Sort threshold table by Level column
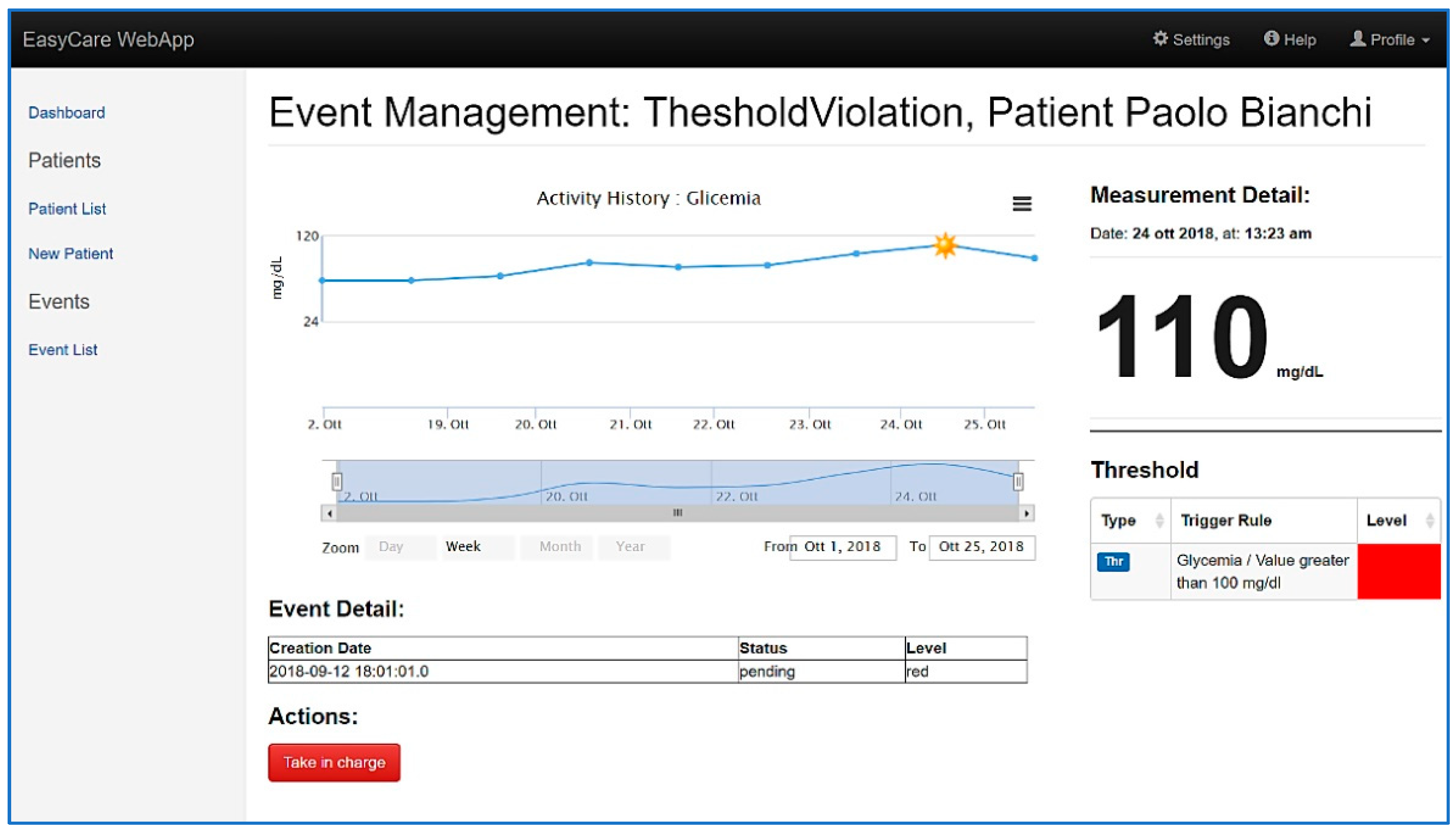The width and height of the screenshot is (1456, 831). pos(1429,520)
